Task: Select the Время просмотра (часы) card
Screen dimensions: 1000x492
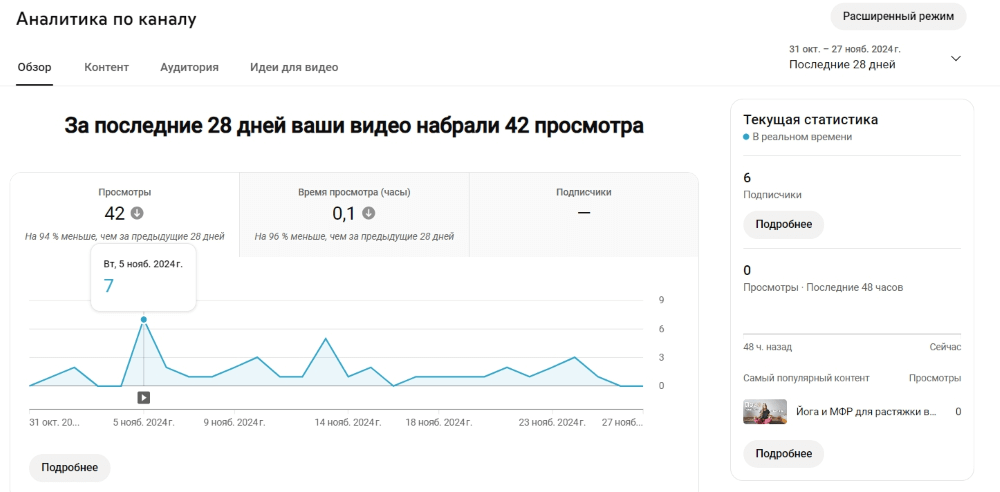Action: pos(355,215)
